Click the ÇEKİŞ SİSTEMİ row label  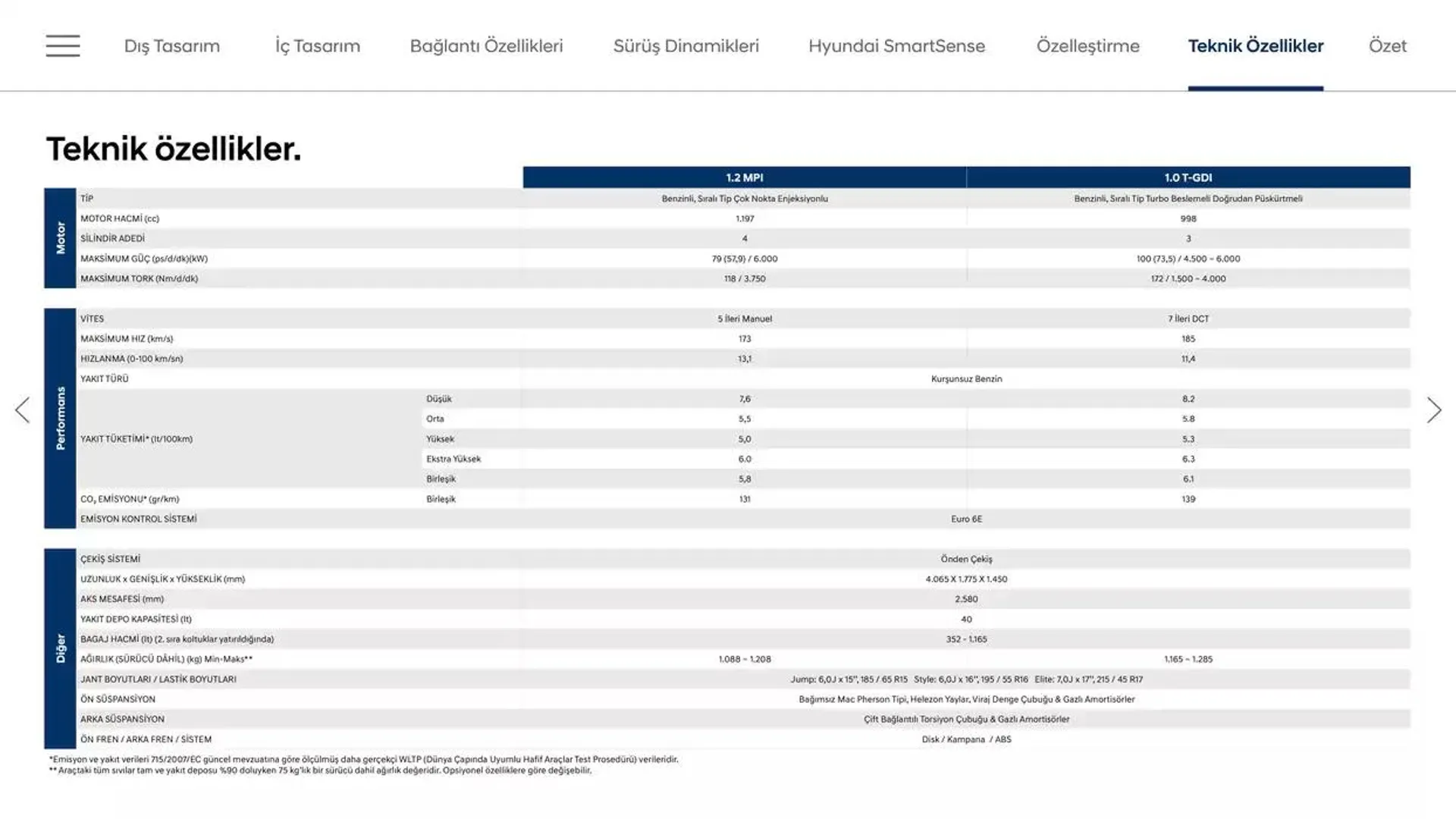point(110,559)
